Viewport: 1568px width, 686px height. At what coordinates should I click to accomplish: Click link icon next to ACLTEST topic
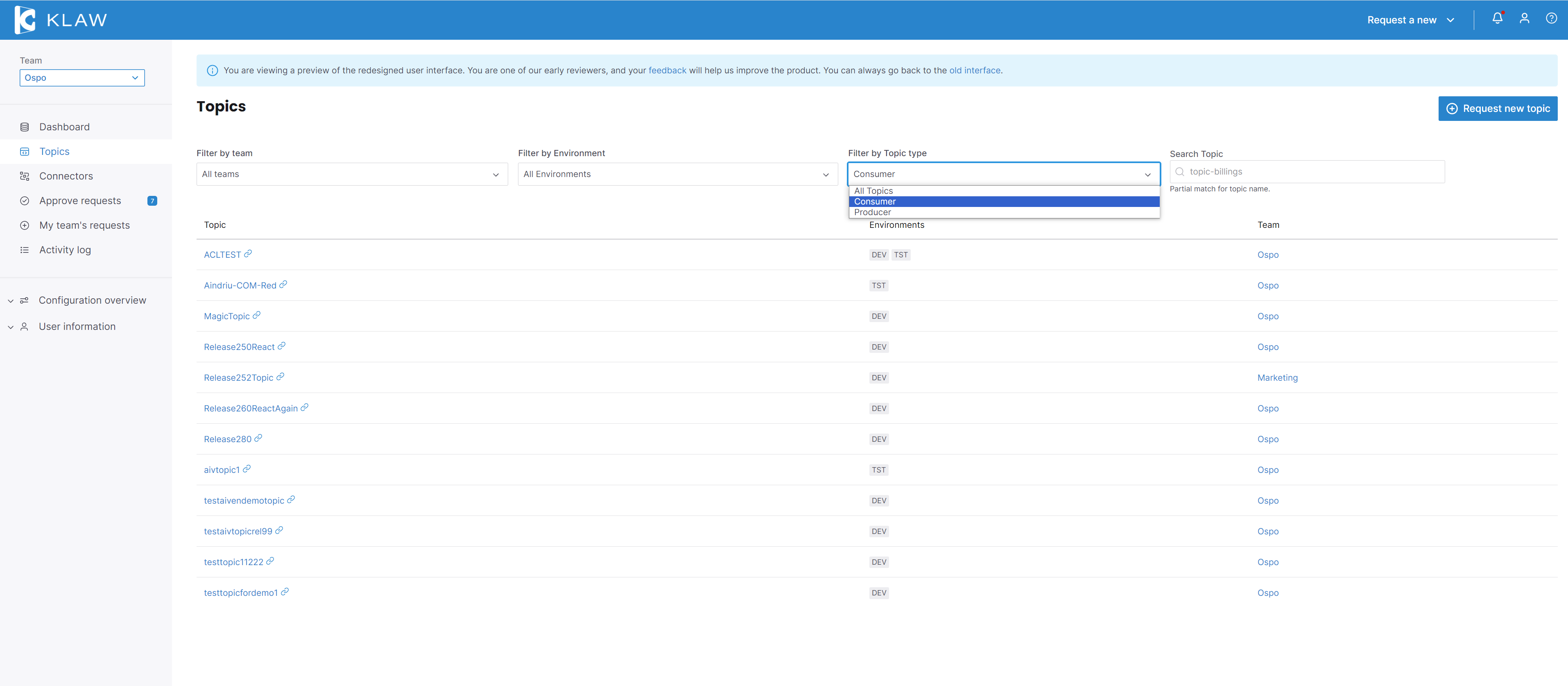[x=248, y=254]
